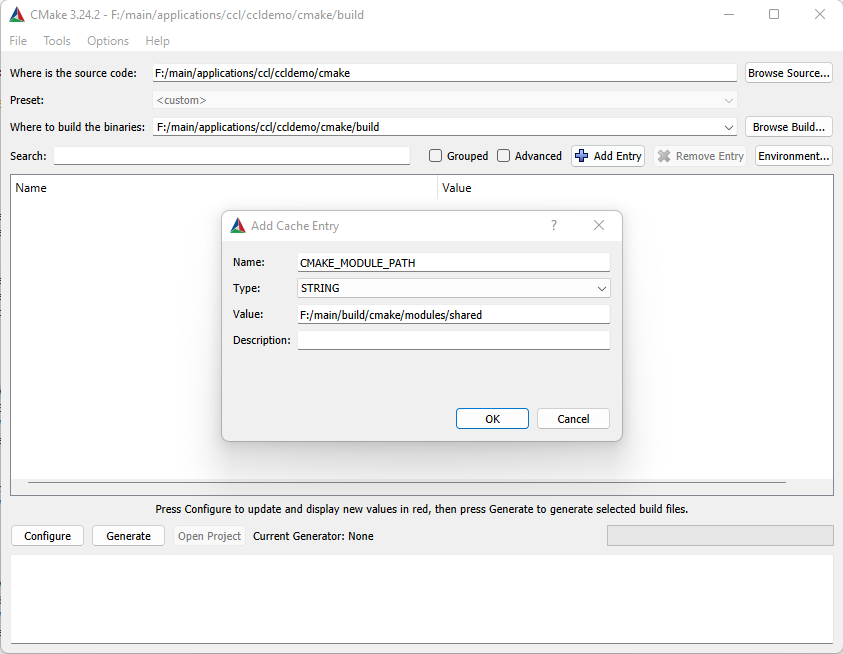
Task: Open the Help menu
Action: pos(157,41)
